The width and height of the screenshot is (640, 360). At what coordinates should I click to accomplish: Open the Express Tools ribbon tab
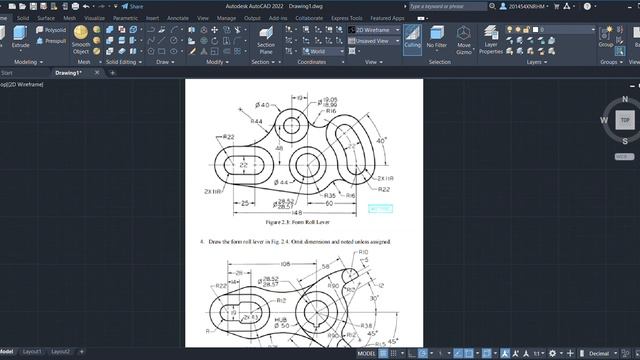(x=347, y=18)
